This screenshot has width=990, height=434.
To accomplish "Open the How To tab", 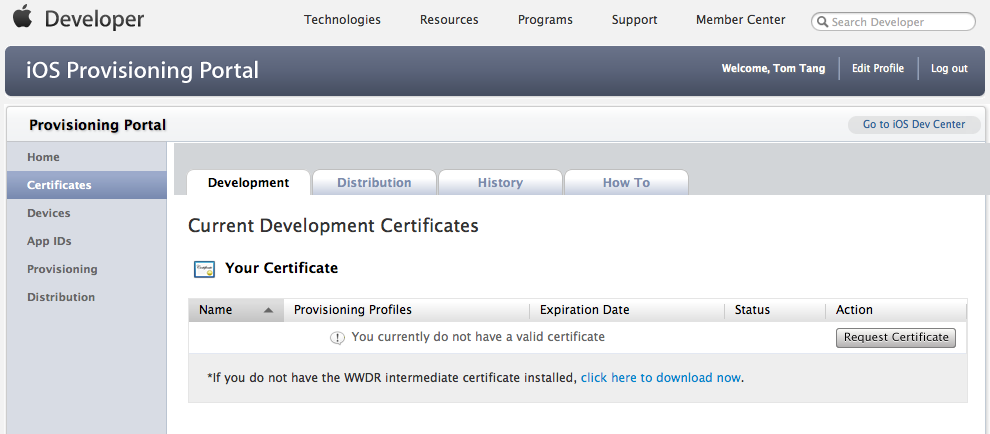I will coord(626,183).
